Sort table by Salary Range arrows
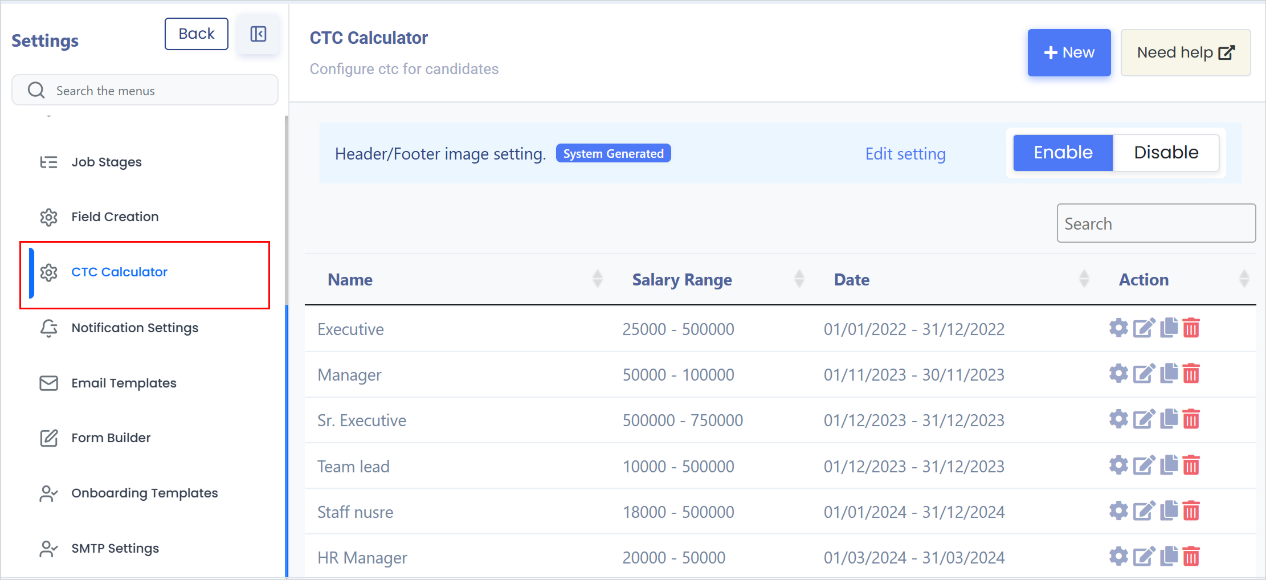The image size is (1266, 580). pyautogui.click(x=799, y=279)
